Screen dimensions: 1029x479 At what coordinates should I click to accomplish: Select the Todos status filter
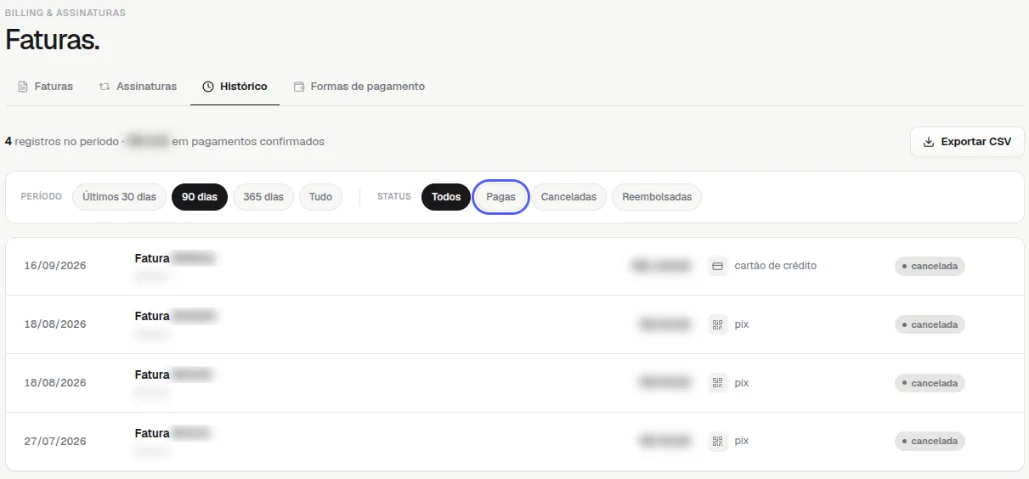point(446,197)
